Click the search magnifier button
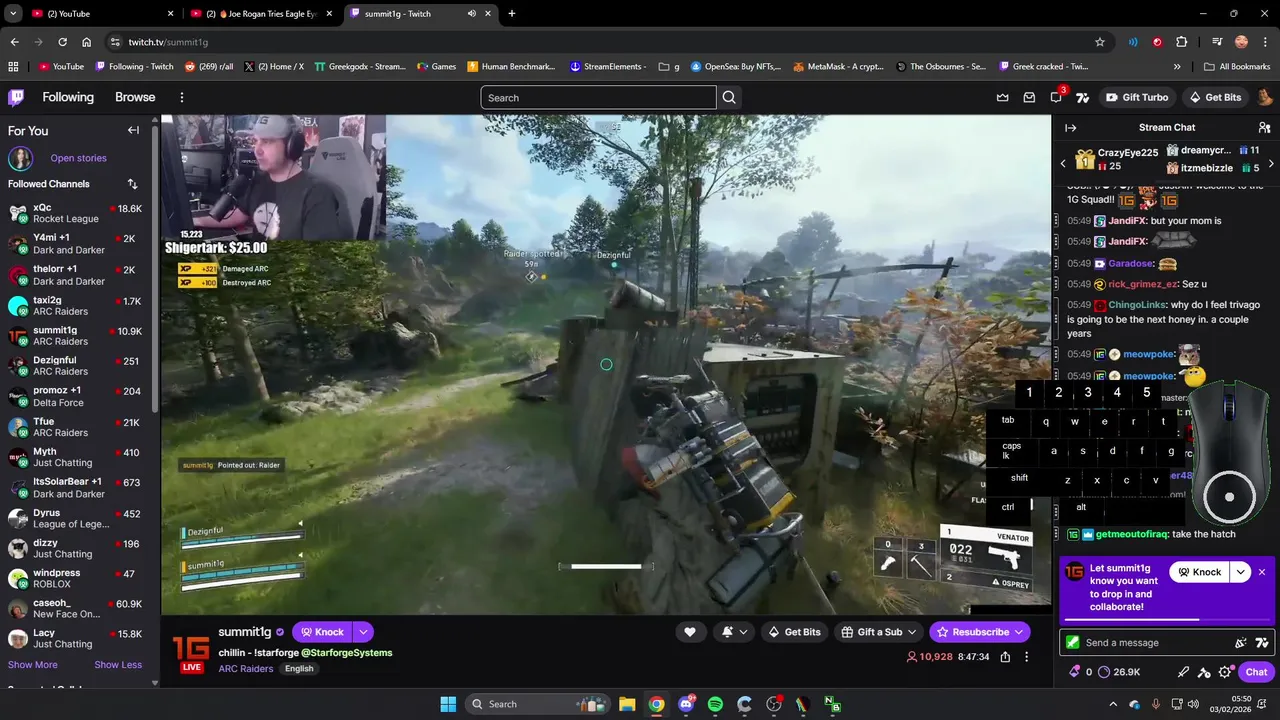The height and width of the screenshot is (720, 1280). click(729, 97)
